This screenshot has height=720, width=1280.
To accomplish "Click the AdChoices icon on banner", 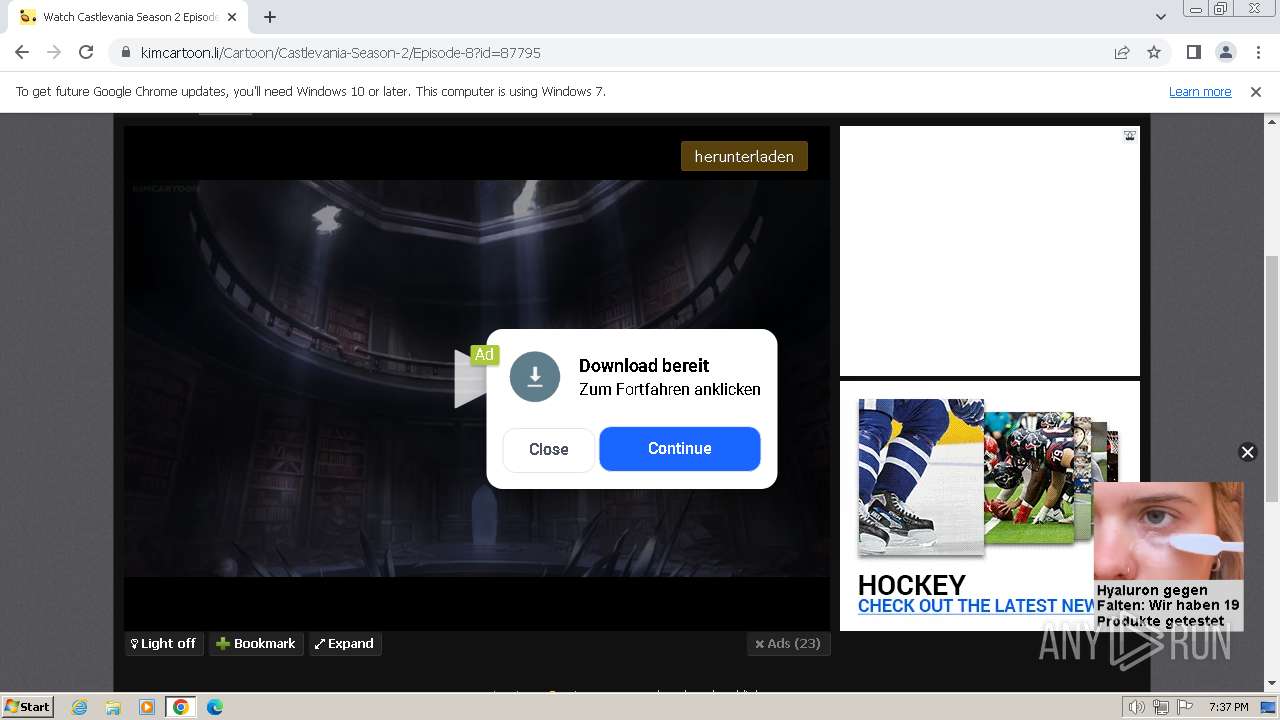I will [x=1130, y=136].
